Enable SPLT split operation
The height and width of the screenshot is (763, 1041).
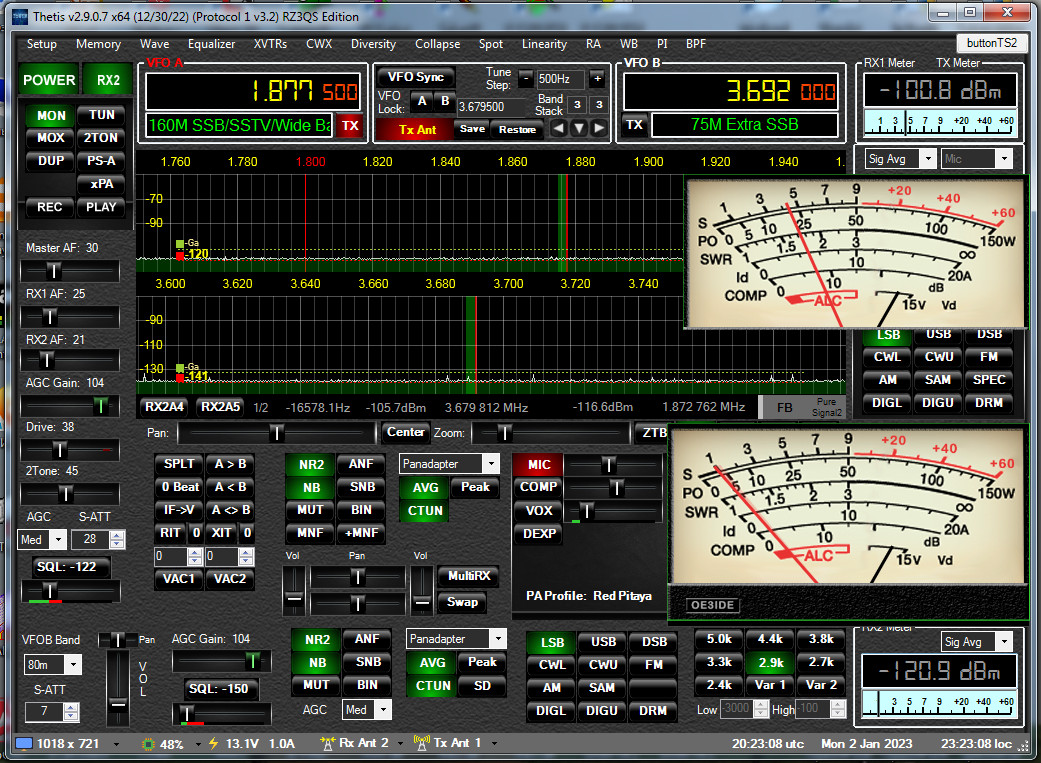click(x=179, y=464)
